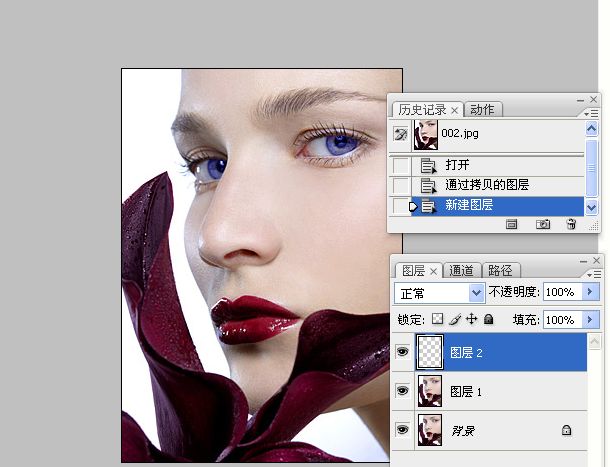Hide 图层 2 layer visibility eye

[402, 352]
